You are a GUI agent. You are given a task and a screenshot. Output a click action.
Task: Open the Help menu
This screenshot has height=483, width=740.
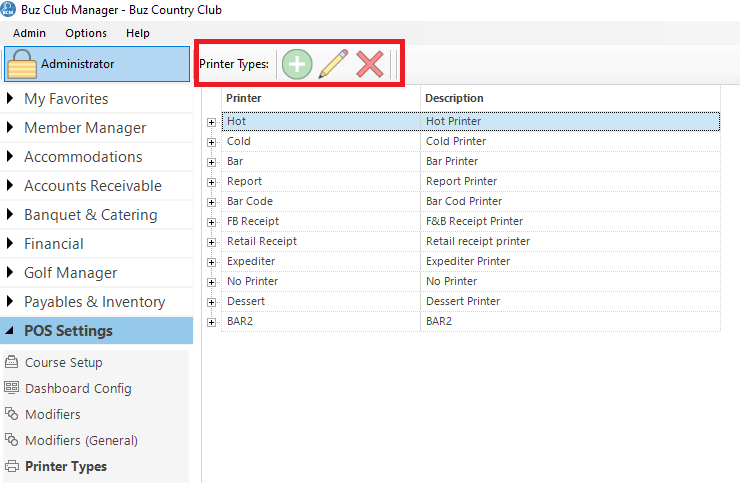[x=138, y=33]
